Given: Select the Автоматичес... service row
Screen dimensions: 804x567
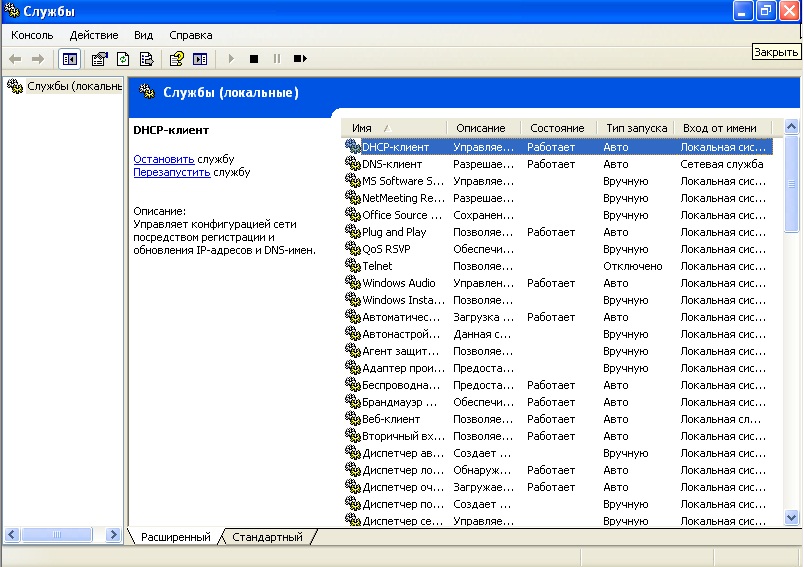Looking at the screenshot, I should 557,317.
